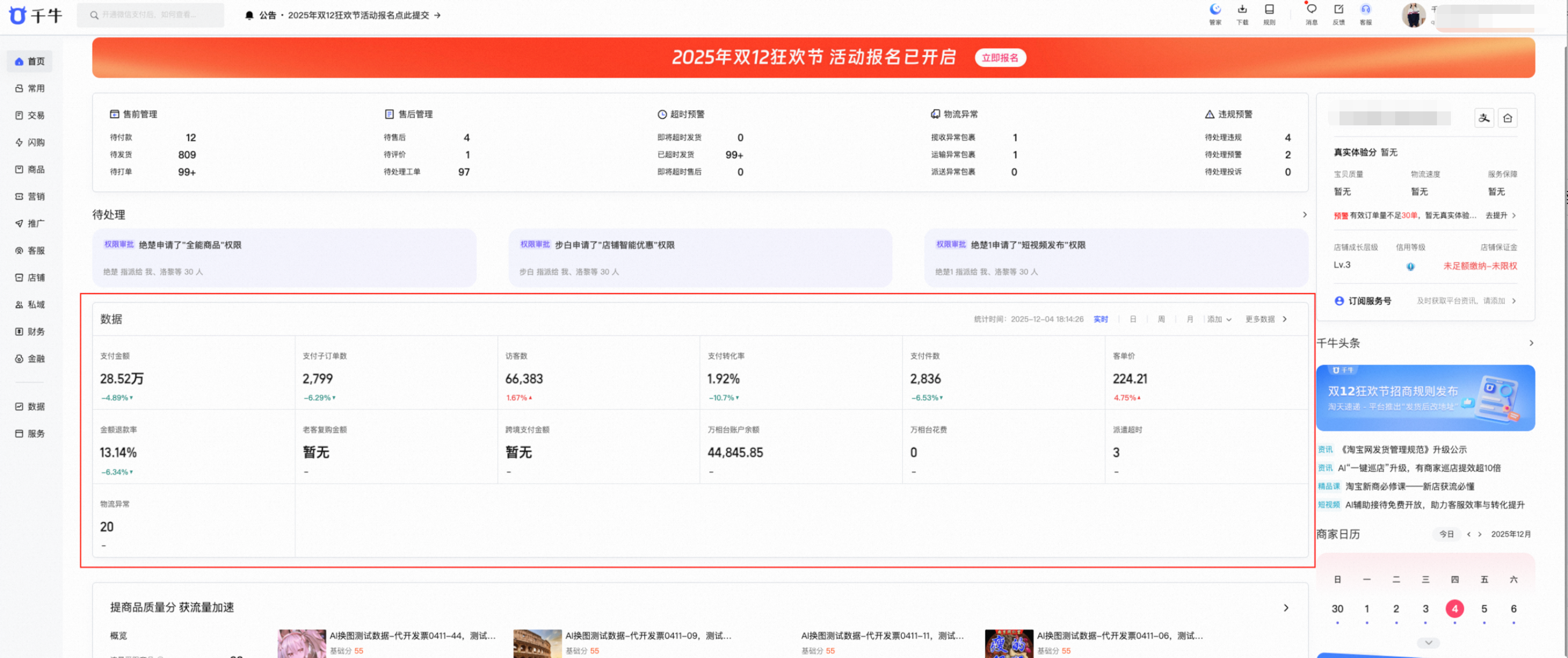The height and width of the screenshot is (658, 1568).
Task: Click the 未足额缴纳-未限权 deposit status
Action: tap(1480, 266)
